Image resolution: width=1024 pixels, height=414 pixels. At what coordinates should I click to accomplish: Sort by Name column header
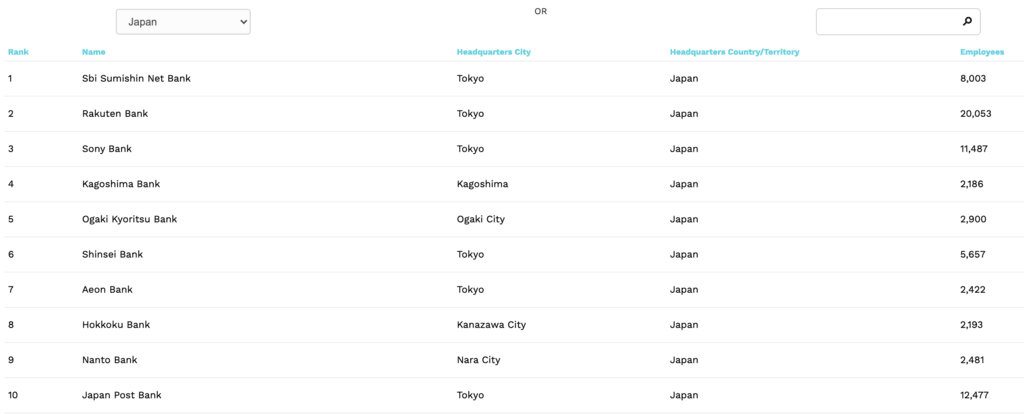pos(93,52)
